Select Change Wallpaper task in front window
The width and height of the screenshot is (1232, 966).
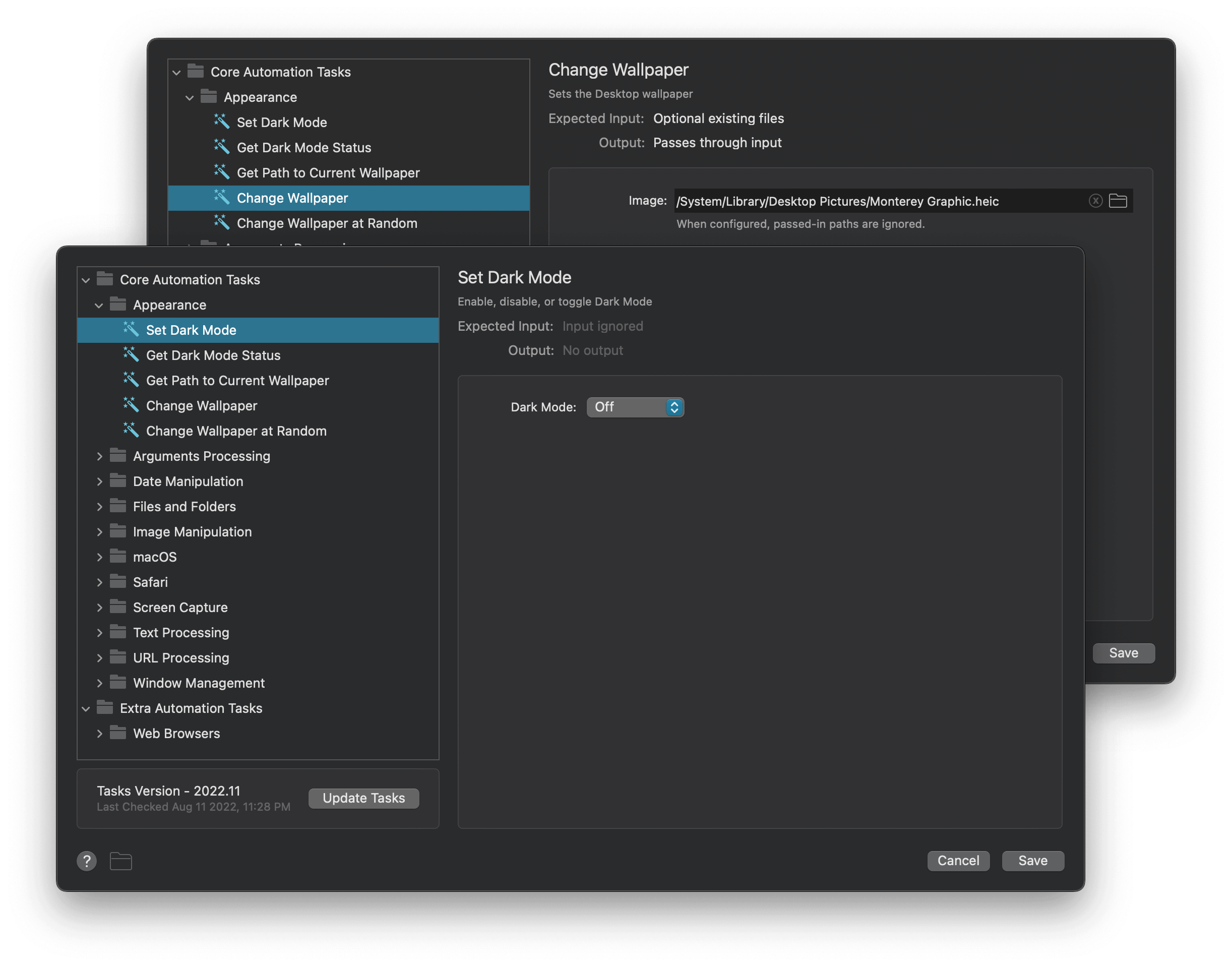pyautogui.click(x=201, y=405)
